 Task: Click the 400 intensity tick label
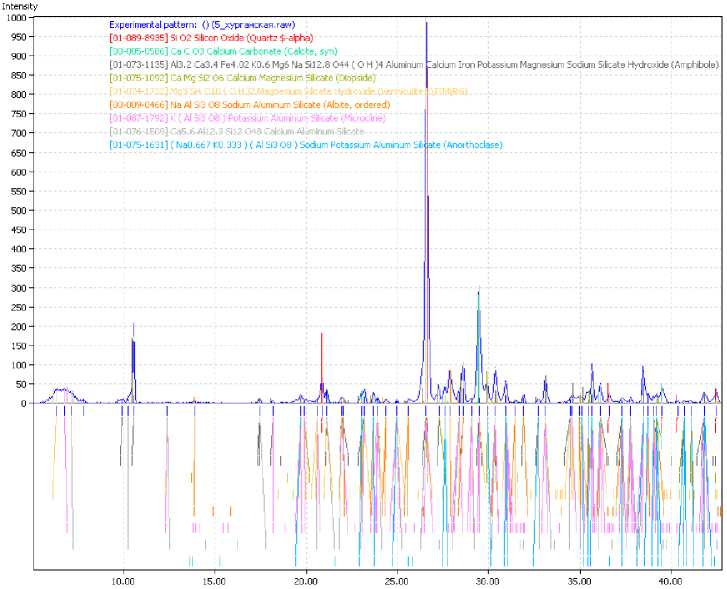(x=19, y=249)
